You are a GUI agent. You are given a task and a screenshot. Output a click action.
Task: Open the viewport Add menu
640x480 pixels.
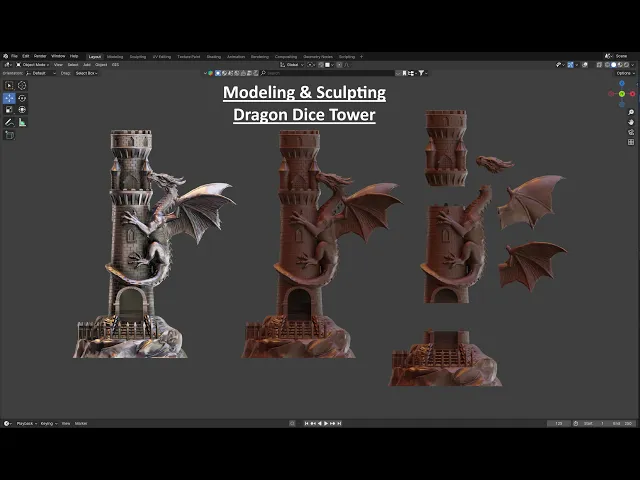click(87, 64)
